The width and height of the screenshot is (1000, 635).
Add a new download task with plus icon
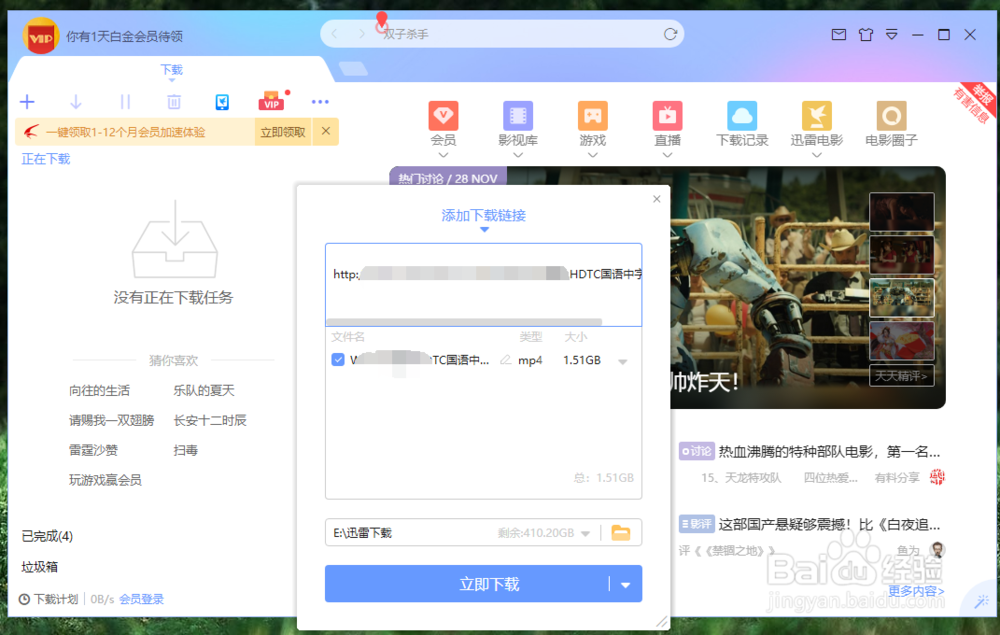click(x=27, y=101)
